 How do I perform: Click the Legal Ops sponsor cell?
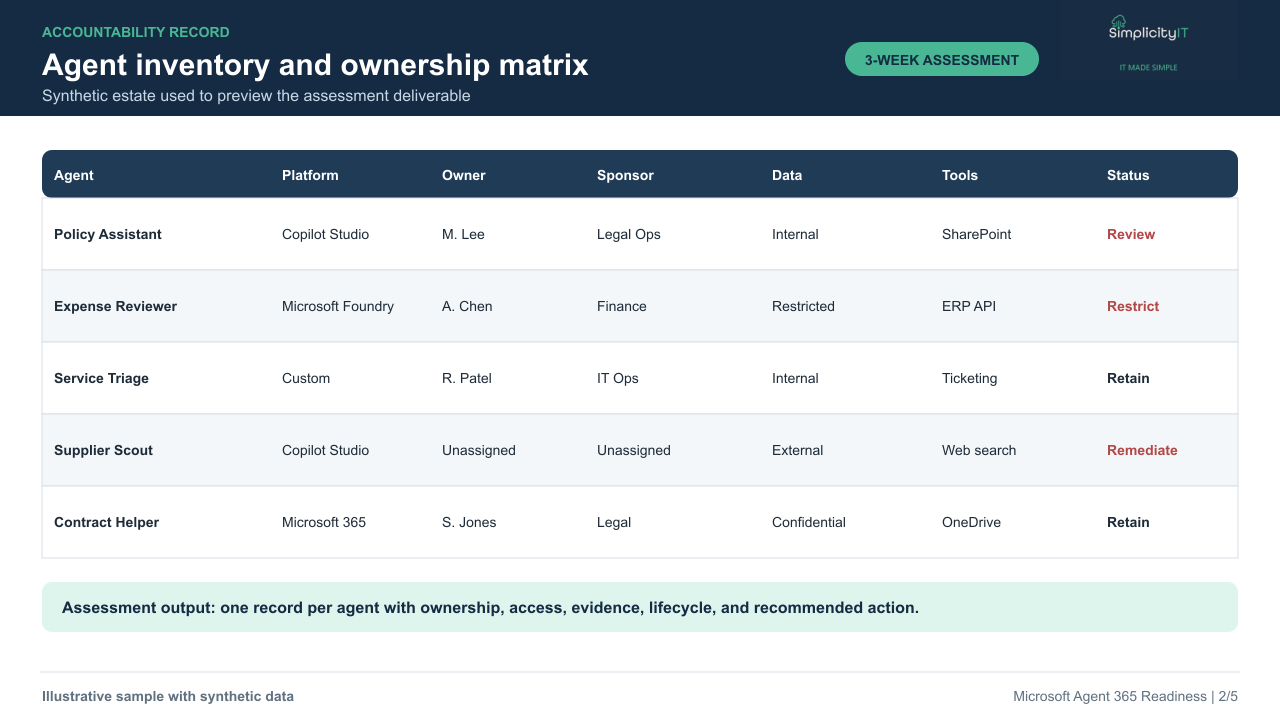coord(629,234)
